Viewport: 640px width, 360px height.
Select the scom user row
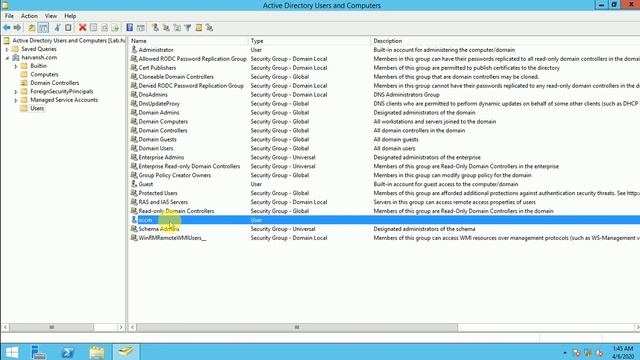pos(384,220)
